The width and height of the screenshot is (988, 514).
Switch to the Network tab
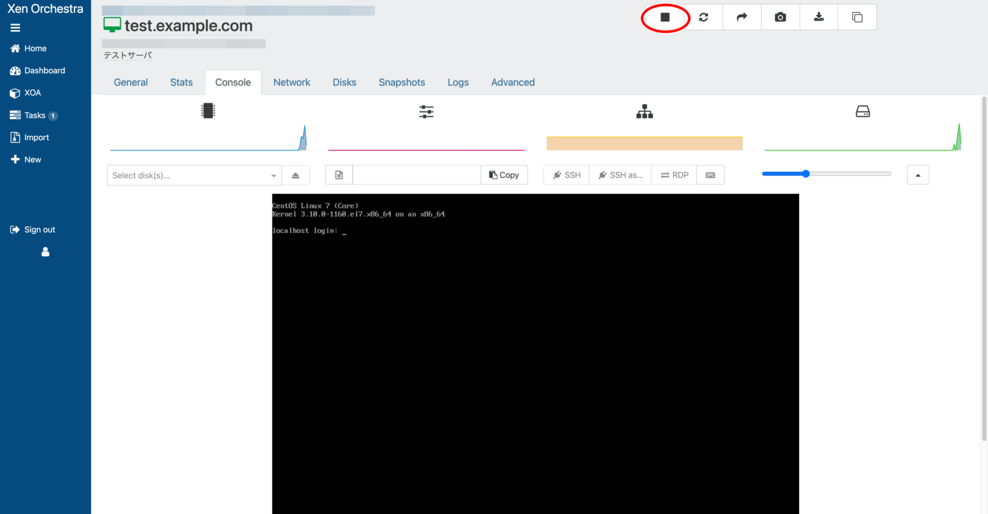[x=292, y=83]
